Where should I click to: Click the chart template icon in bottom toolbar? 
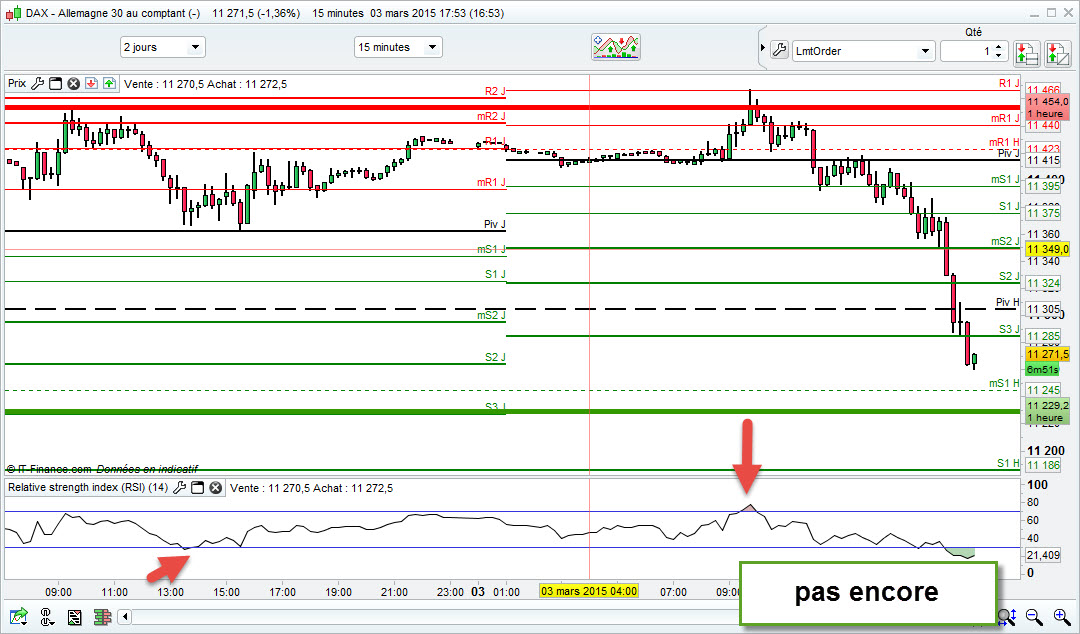coord(74,616)
